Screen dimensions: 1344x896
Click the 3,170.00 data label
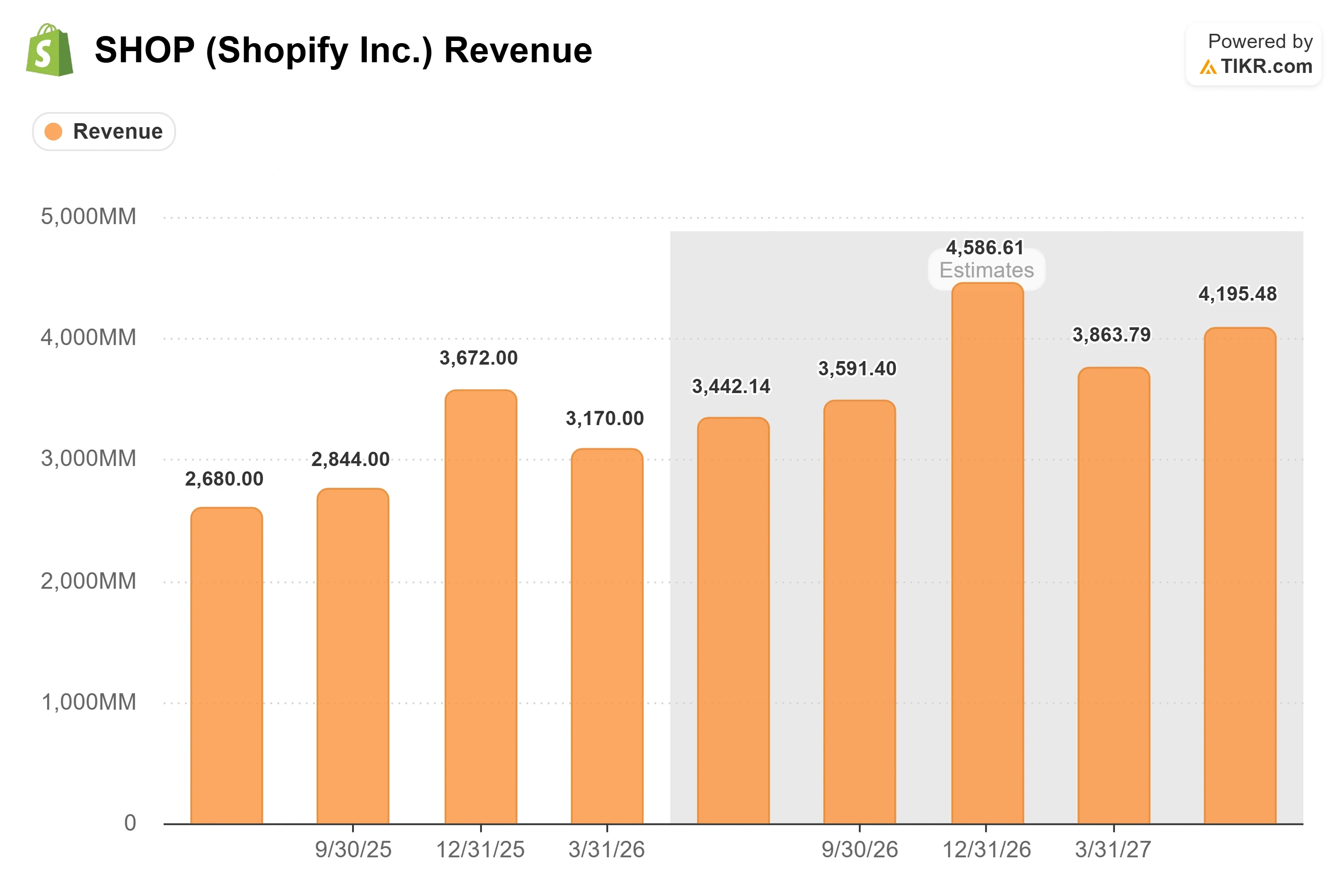[605, 419]
